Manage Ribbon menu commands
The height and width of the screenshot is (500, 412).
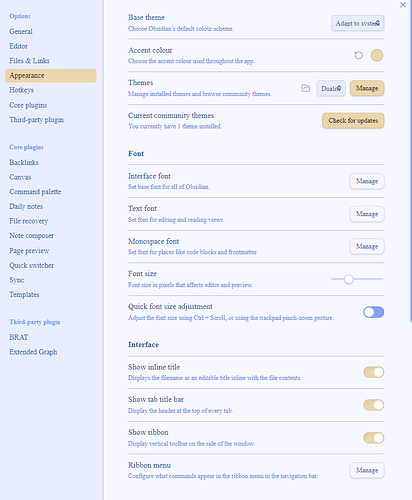pyautogui.click(x=367, y=470)
